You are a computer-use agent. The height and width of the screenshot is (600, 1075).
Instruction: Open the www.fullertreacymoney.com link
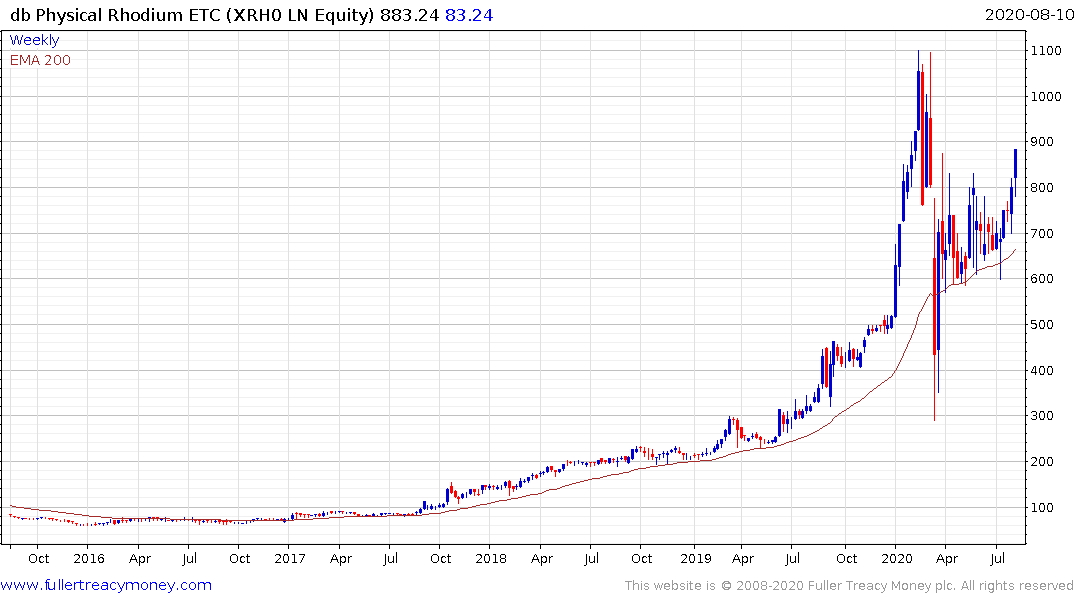(x=106, y=585)
